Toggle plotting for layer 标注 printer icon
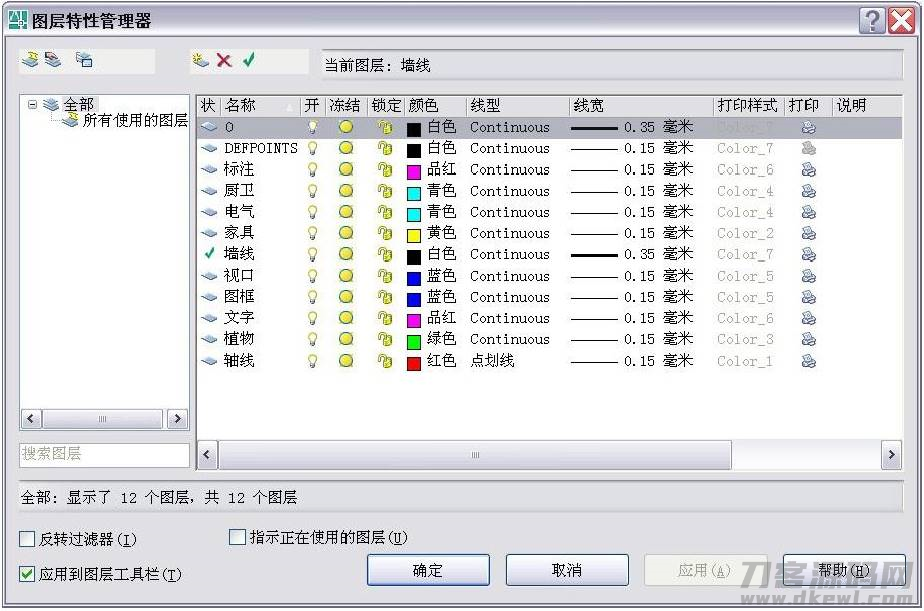 [808, 170]
